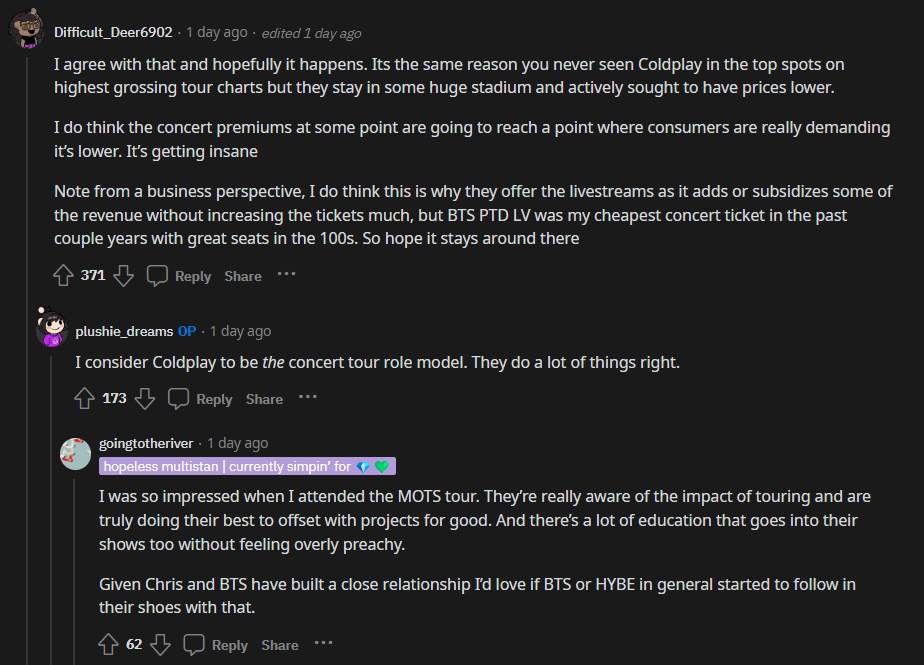924x665 pixels.
Task: Reply to goingtotheriver's comment
Action: click(x=217, y=645)
